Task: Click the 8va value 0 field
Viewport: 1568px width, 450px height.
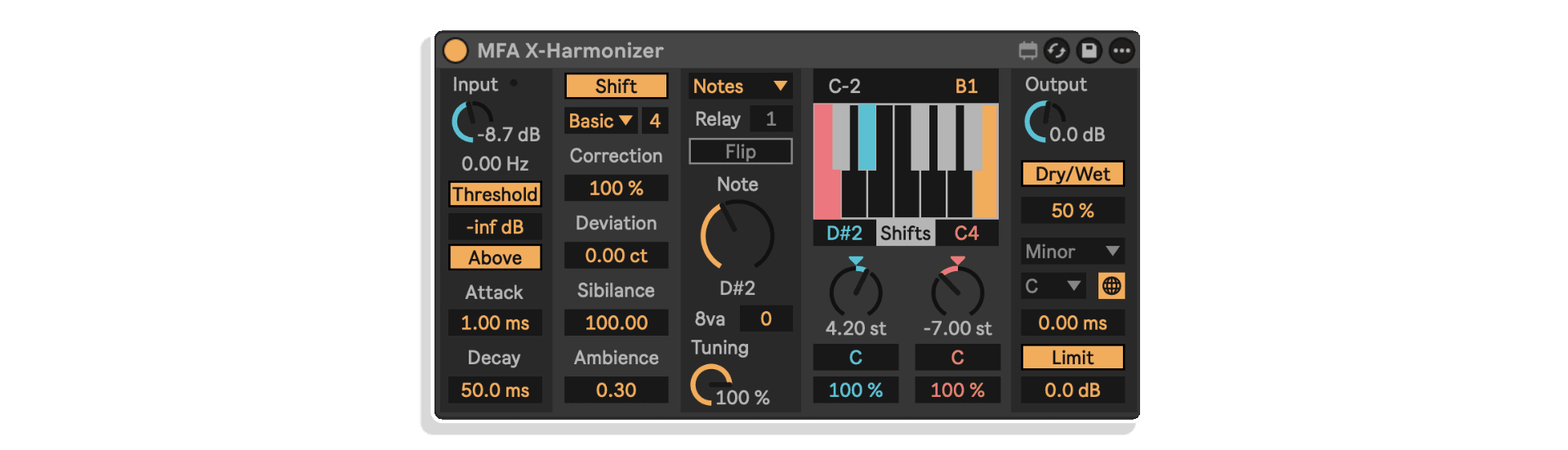Action: [x=766, y=319]
